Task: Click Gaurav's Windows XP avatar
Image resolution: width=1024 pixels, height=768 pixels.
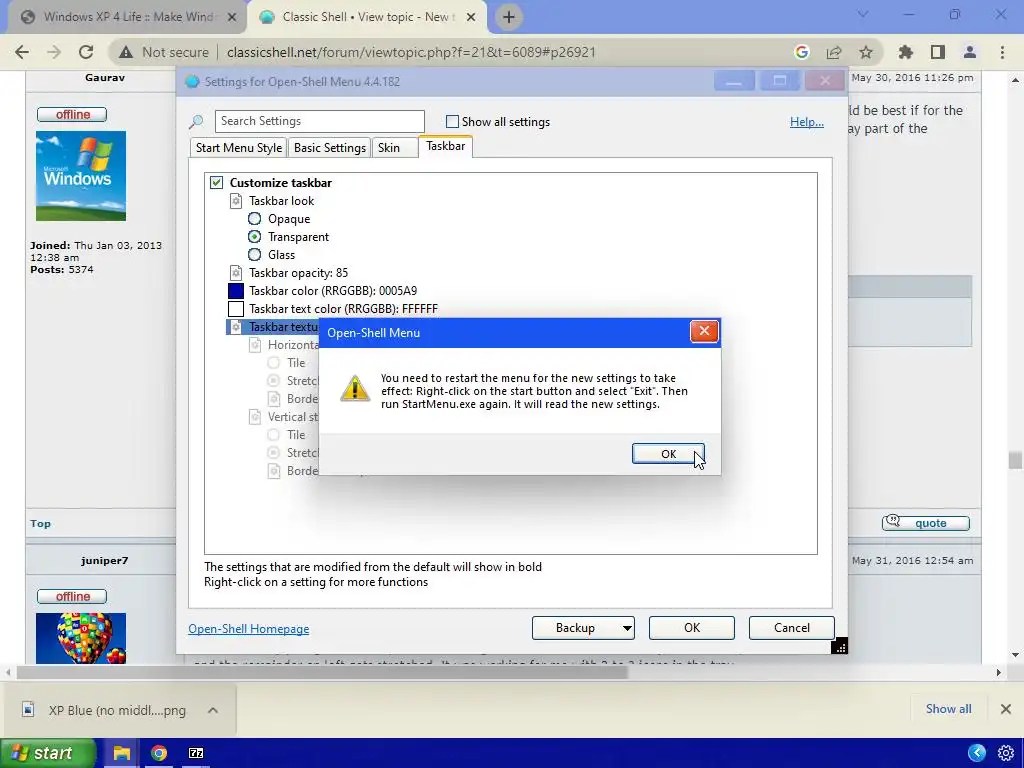Action: [x=81, y=176]
